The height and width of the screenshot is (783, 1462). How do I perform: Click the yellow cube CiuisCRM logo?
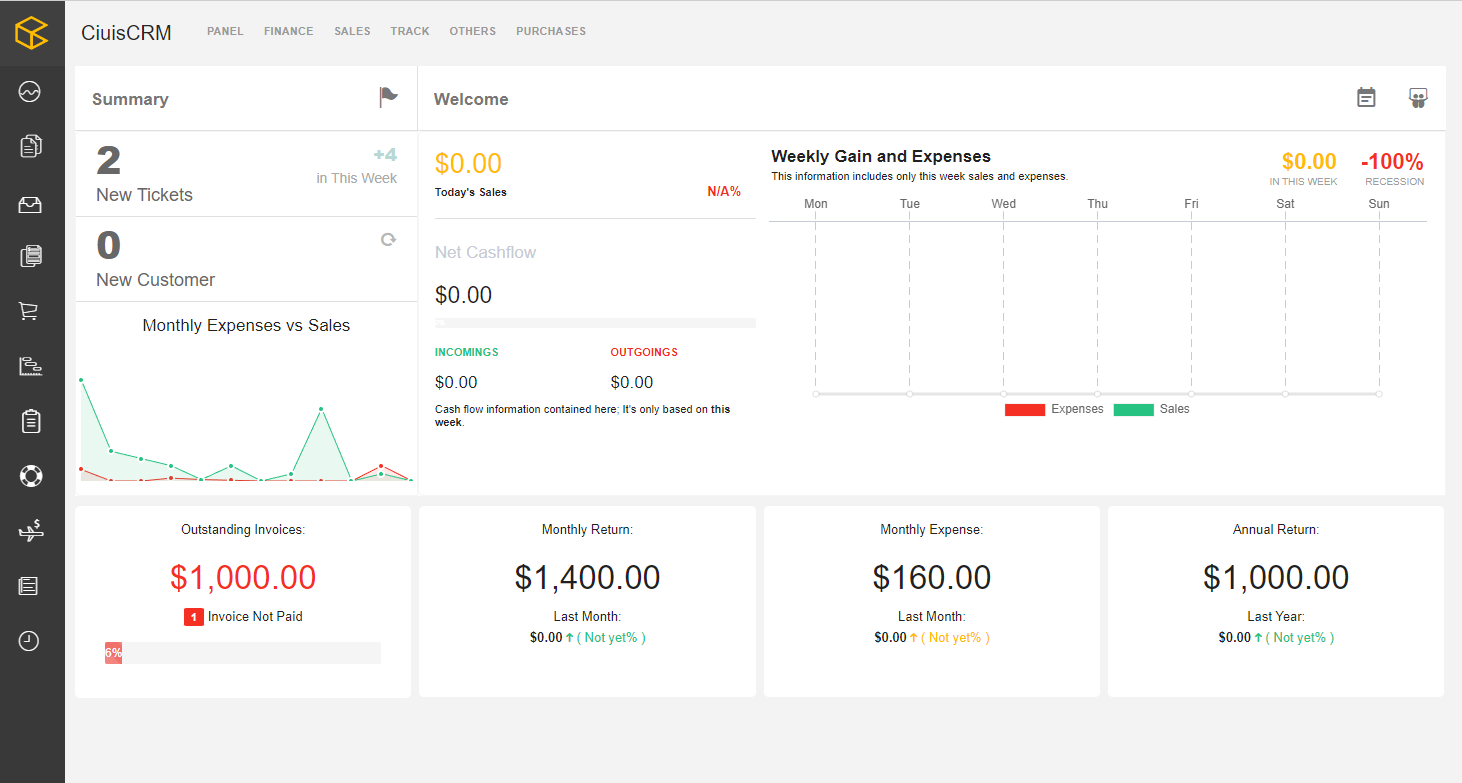(31, 32)
